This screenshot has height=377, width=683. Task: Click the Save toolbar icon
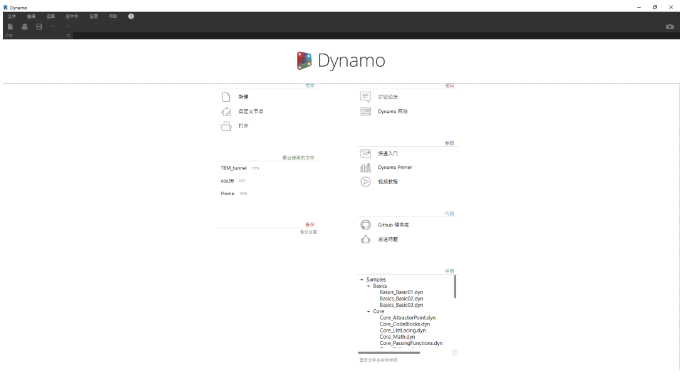coord(39,27)
